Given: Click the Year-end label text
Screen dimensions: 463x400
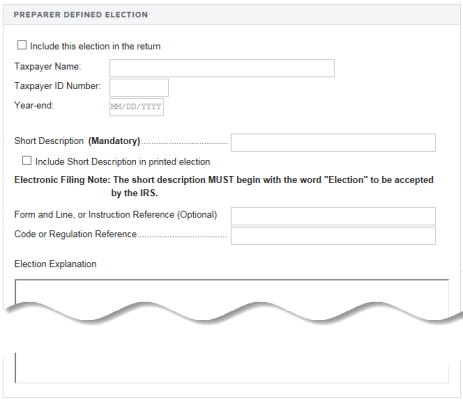Looking at the screenshot, I should tap(34, 105).
